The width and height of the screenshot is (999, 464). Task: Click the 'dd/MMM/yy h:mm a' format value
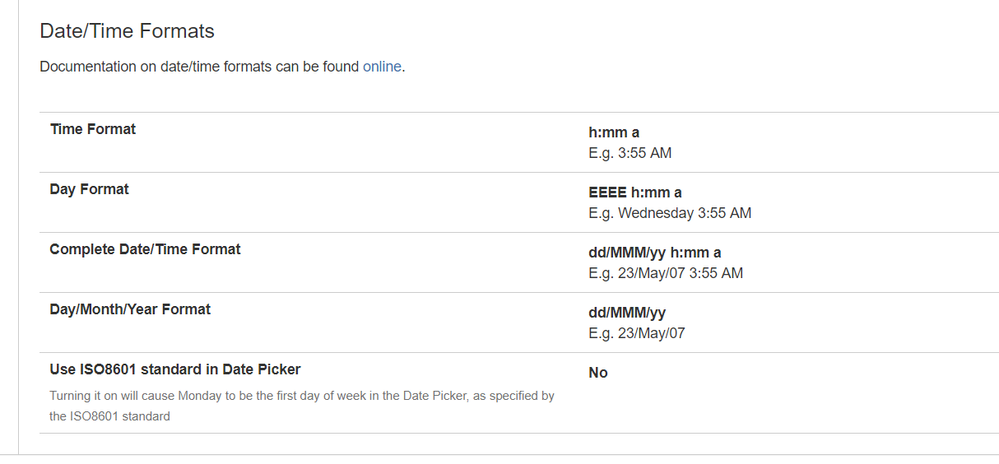[x=655, y=252]
